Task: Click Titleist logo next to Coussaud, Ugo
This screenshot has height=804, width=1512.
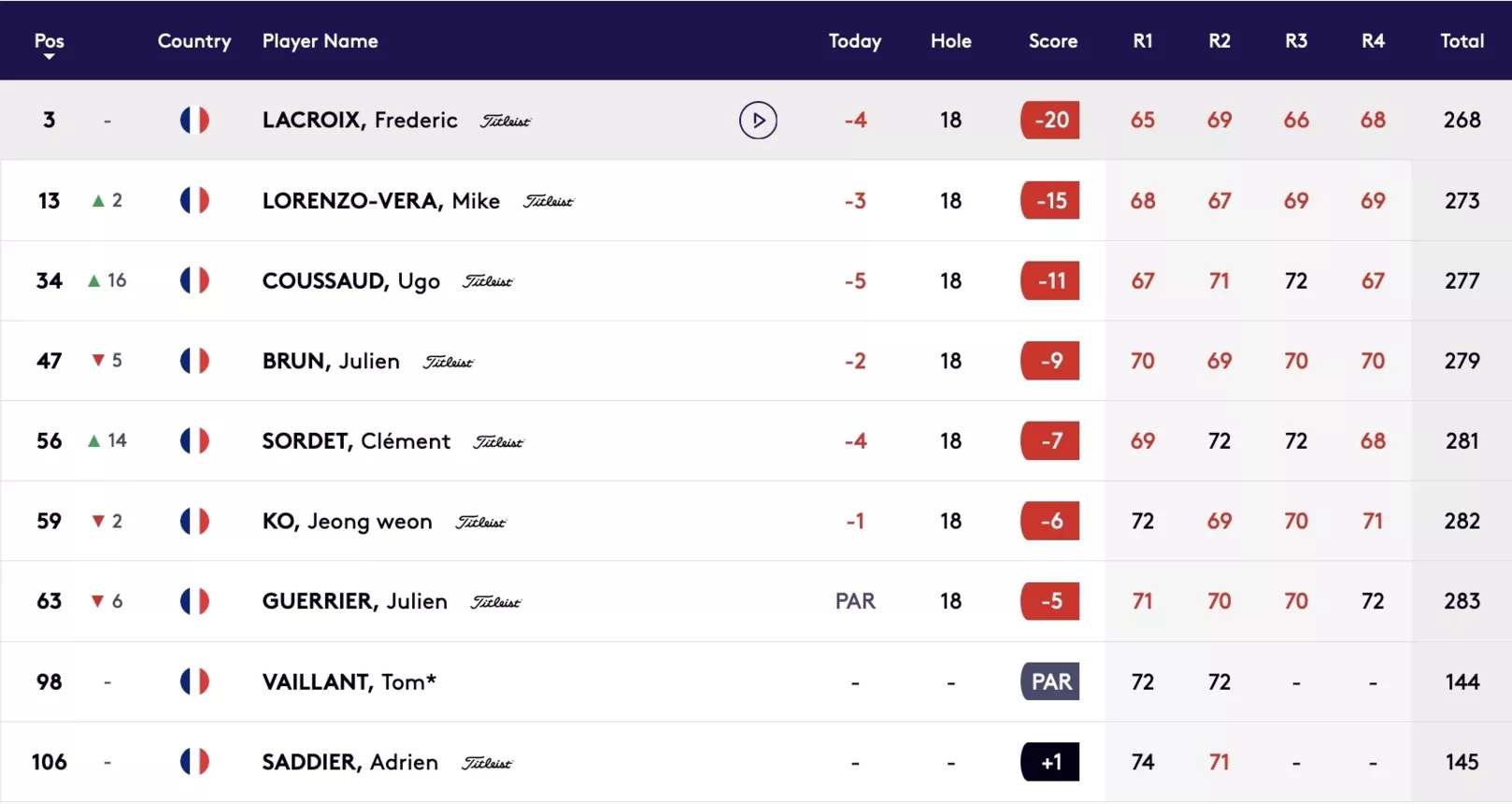Action: coord(488,281)
